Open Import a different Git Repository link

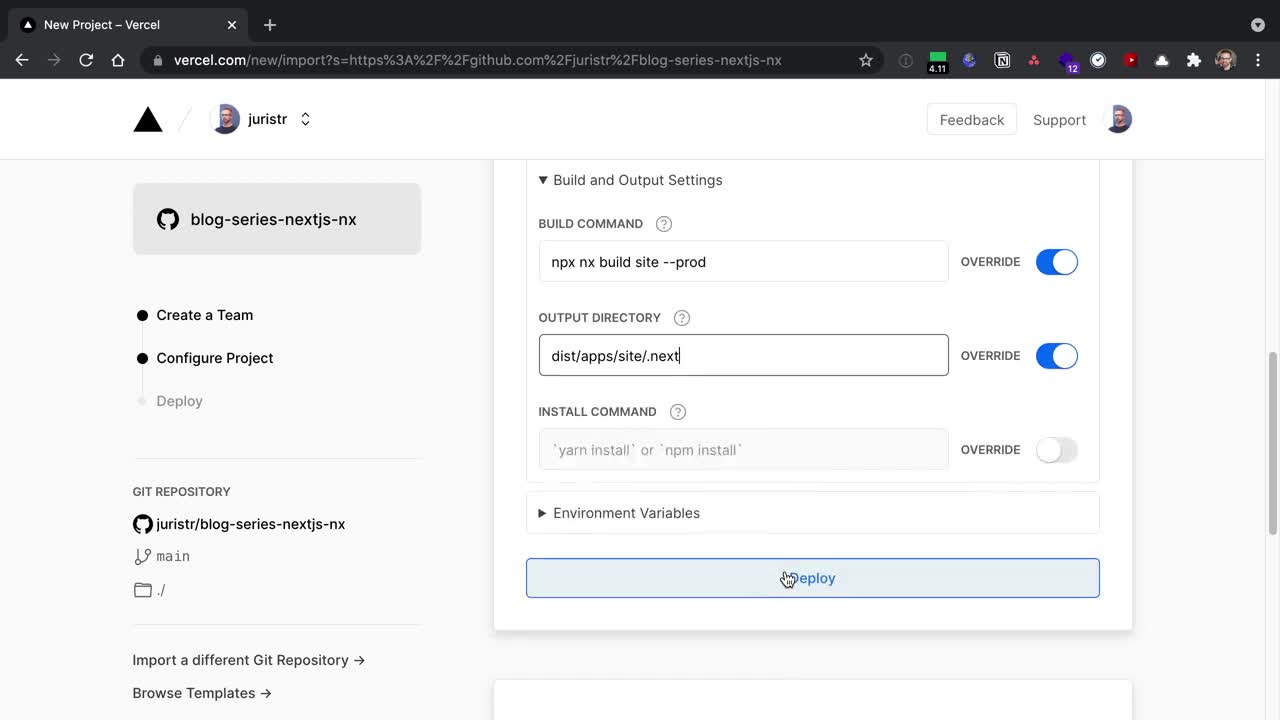pos(249,660)
